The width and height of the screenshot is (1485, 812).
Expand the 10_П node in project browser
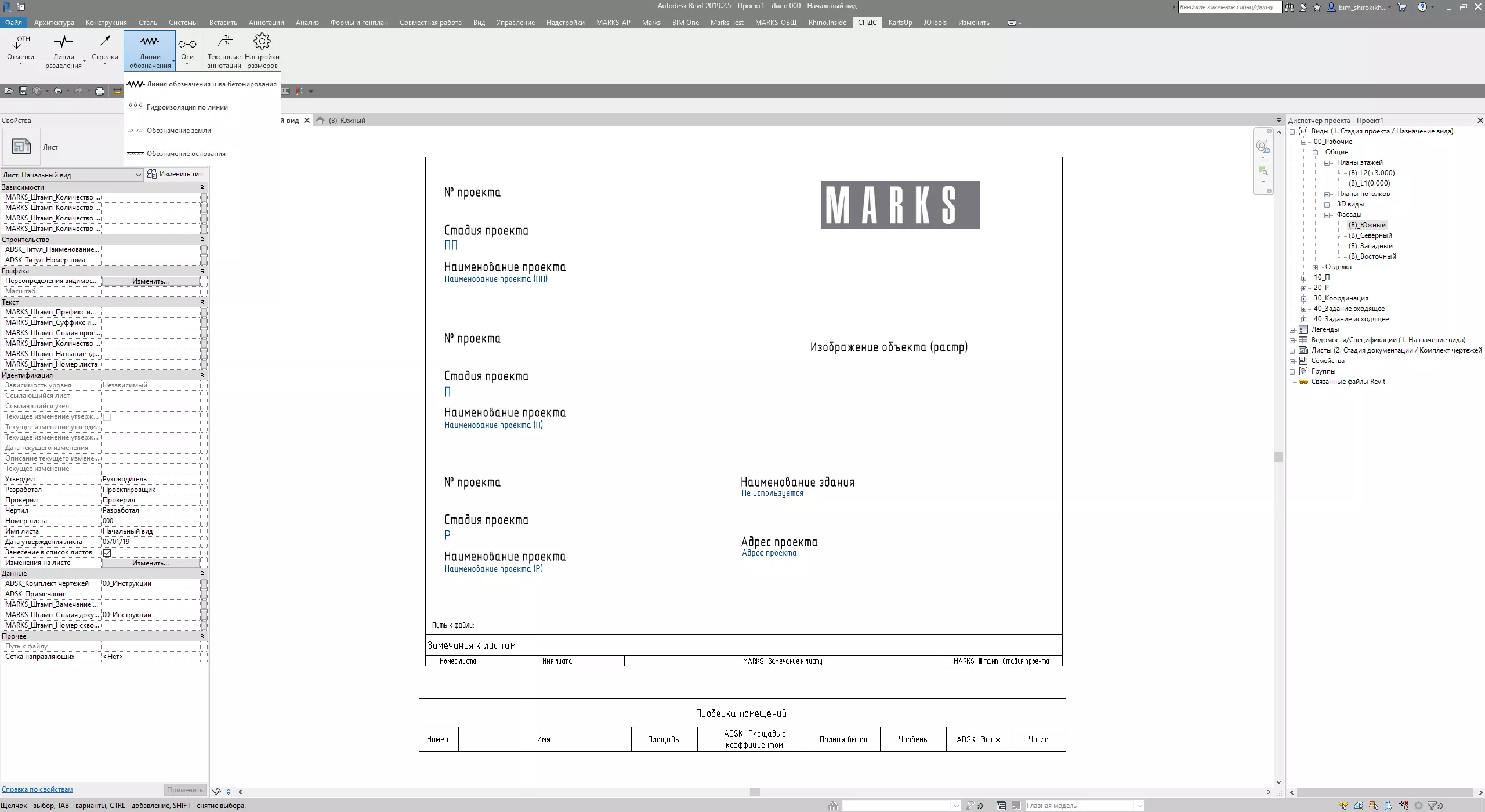point(1304,277)
